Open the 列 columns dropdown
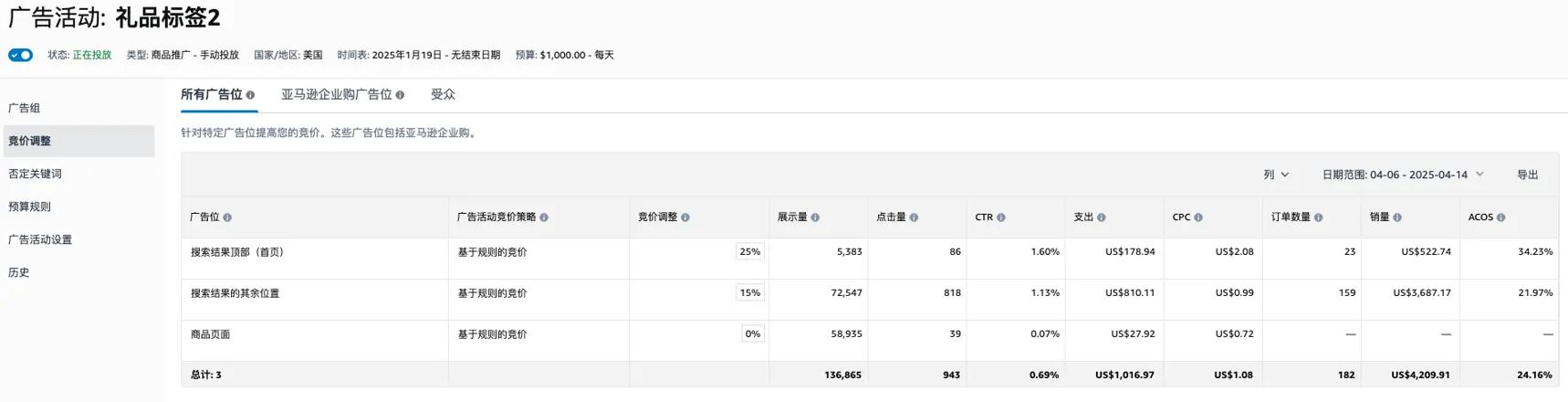This screenshot has width=1568, height=402. 1276,175
